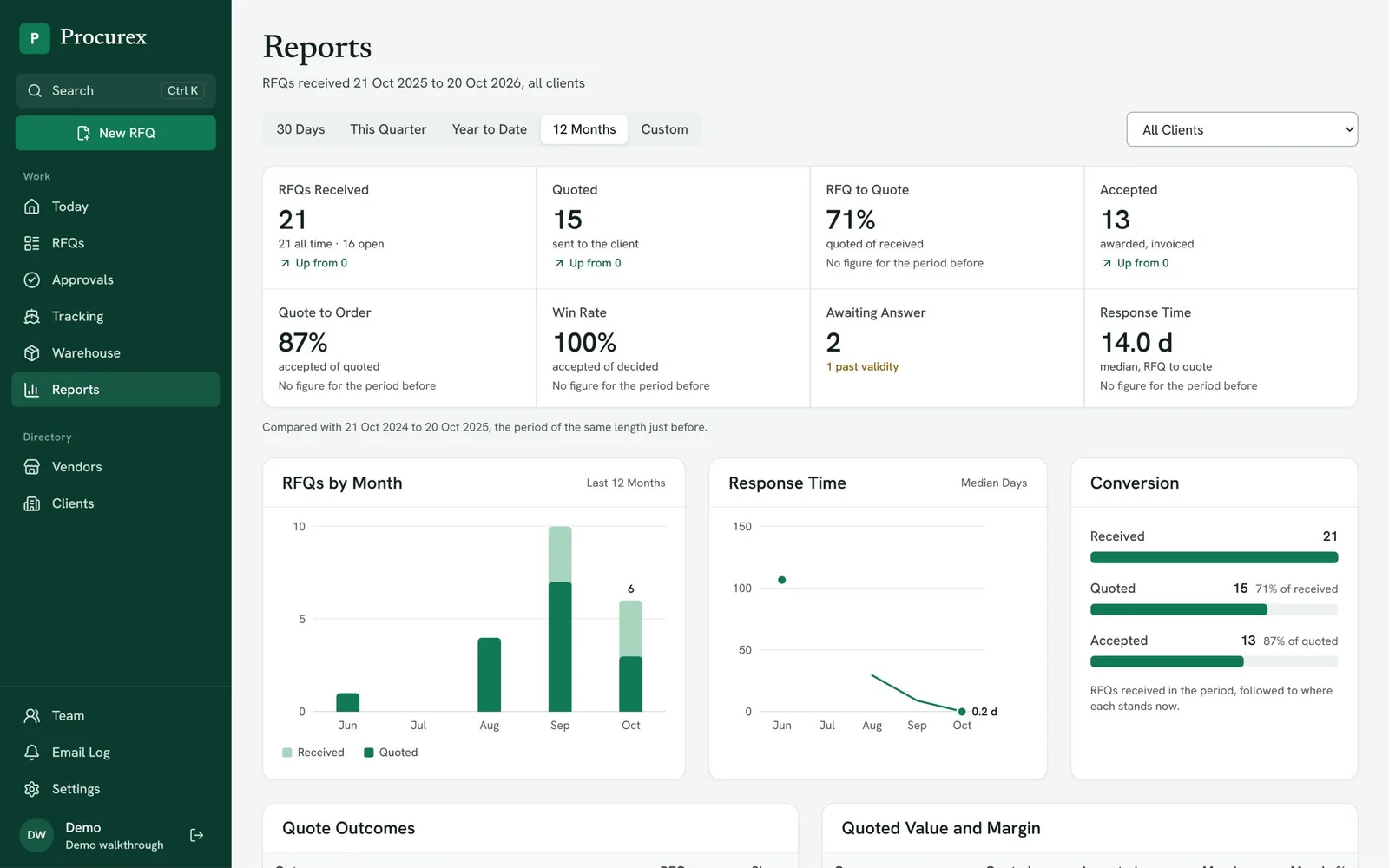Viewport: 1389px width, 868px height.
Task: Click the Settings gear icon
Action: (x=32, y=789)
